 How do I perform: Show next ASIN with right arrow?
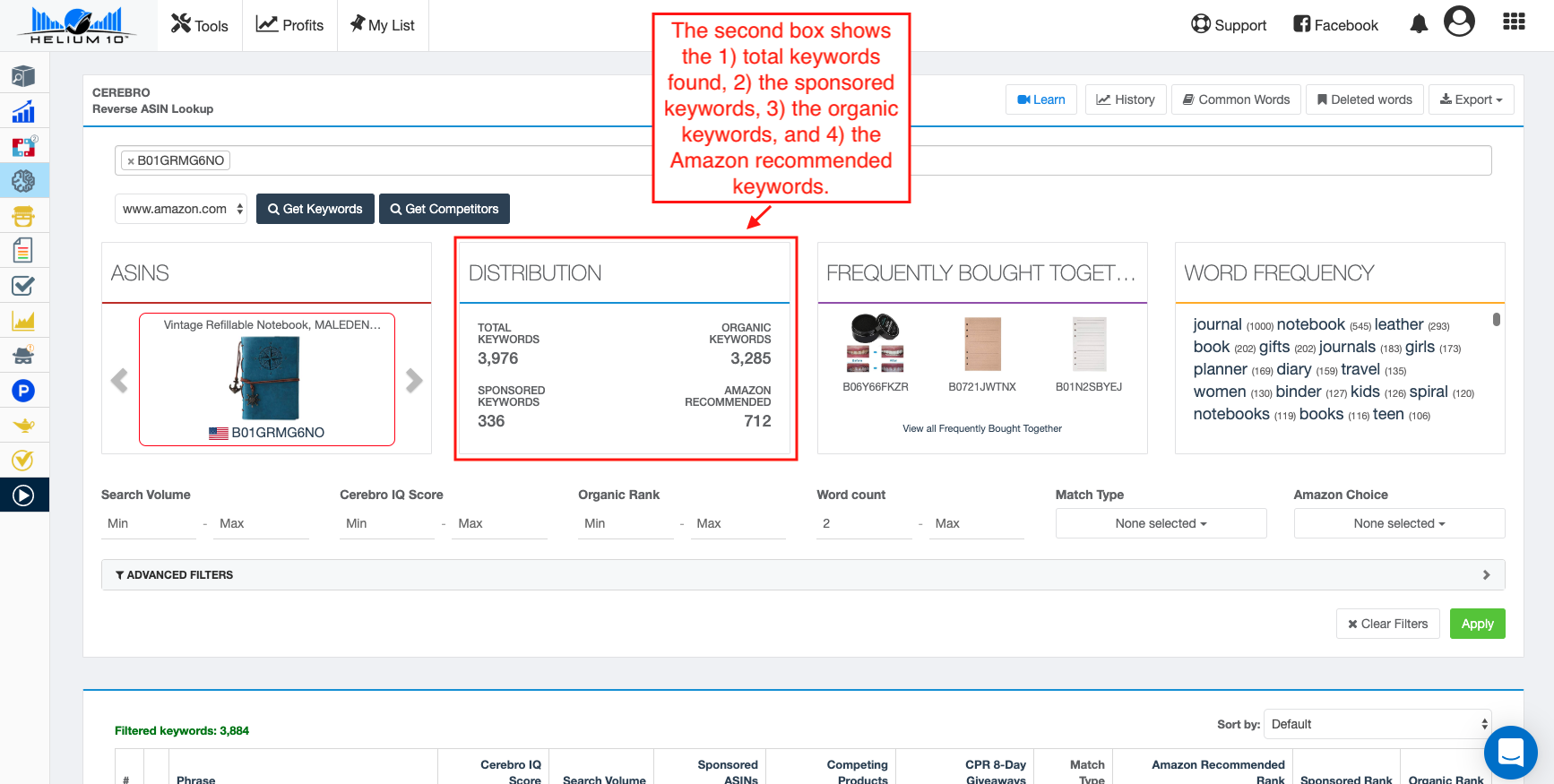(413, 381)
